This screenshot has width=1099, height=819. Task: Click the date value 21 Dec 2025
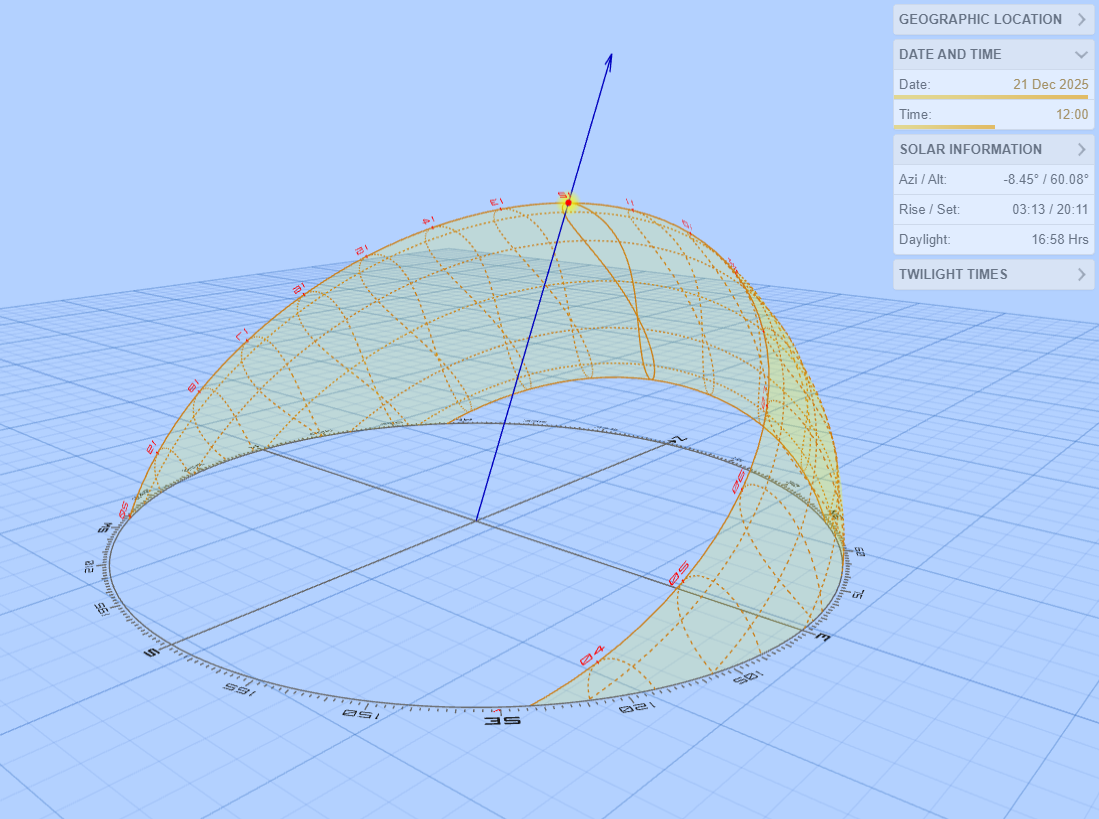click(1050, 84)
